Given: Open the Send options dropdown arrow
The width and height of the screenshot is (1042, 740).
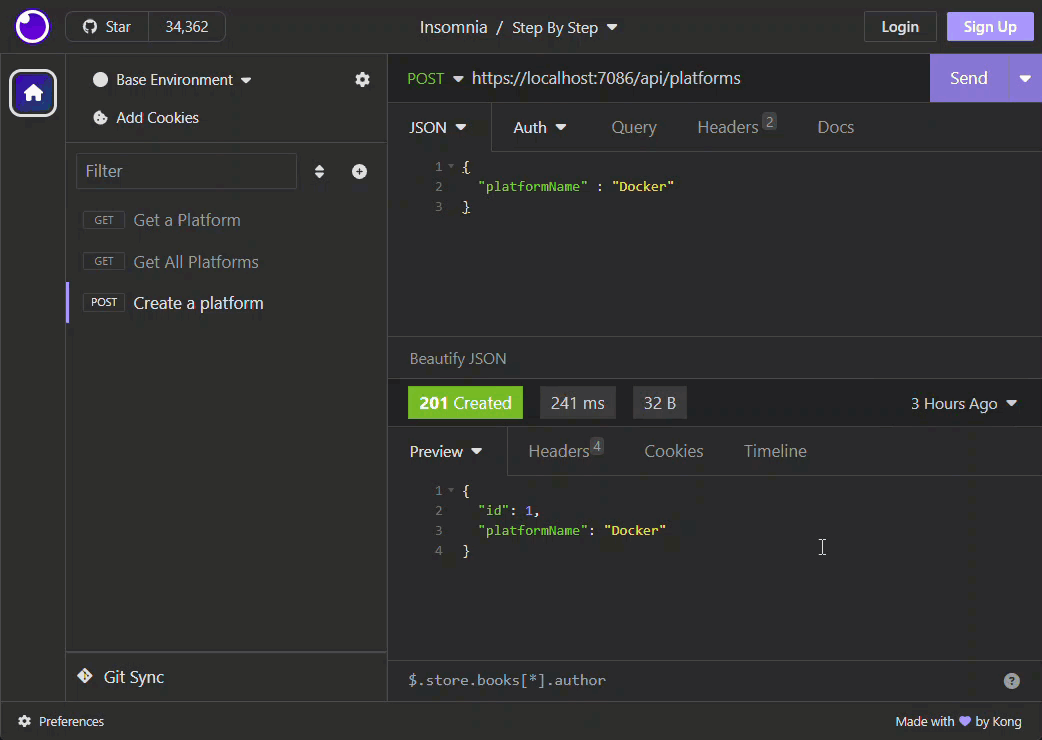Looking at the screenshot, I should point(1025,78).
